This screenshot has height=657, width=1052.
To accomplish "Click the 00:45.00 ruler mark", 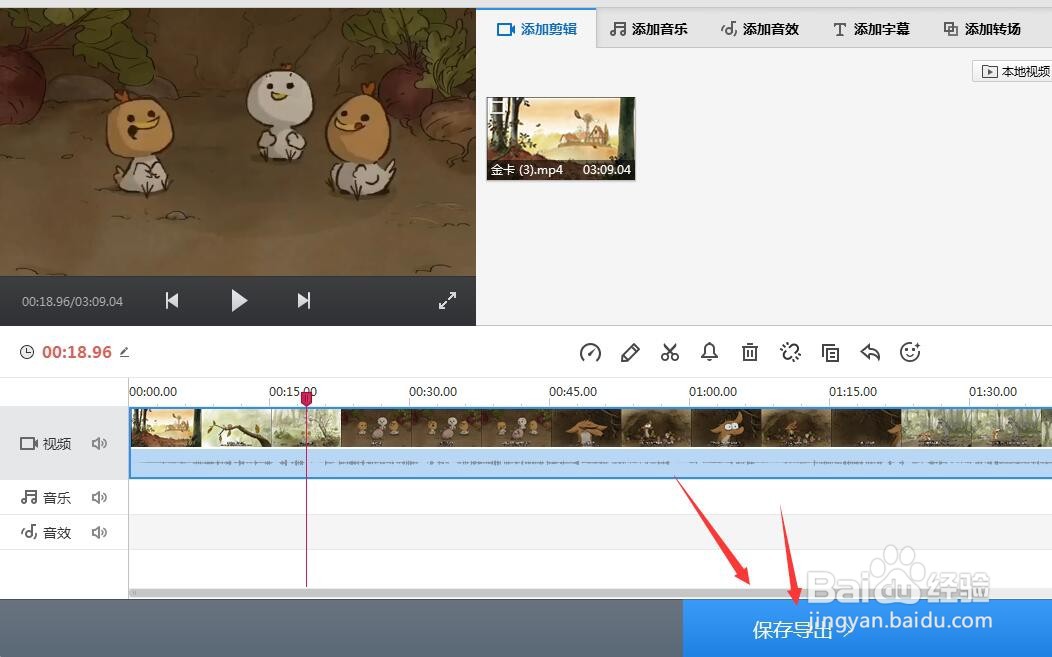I will [573, 391].
